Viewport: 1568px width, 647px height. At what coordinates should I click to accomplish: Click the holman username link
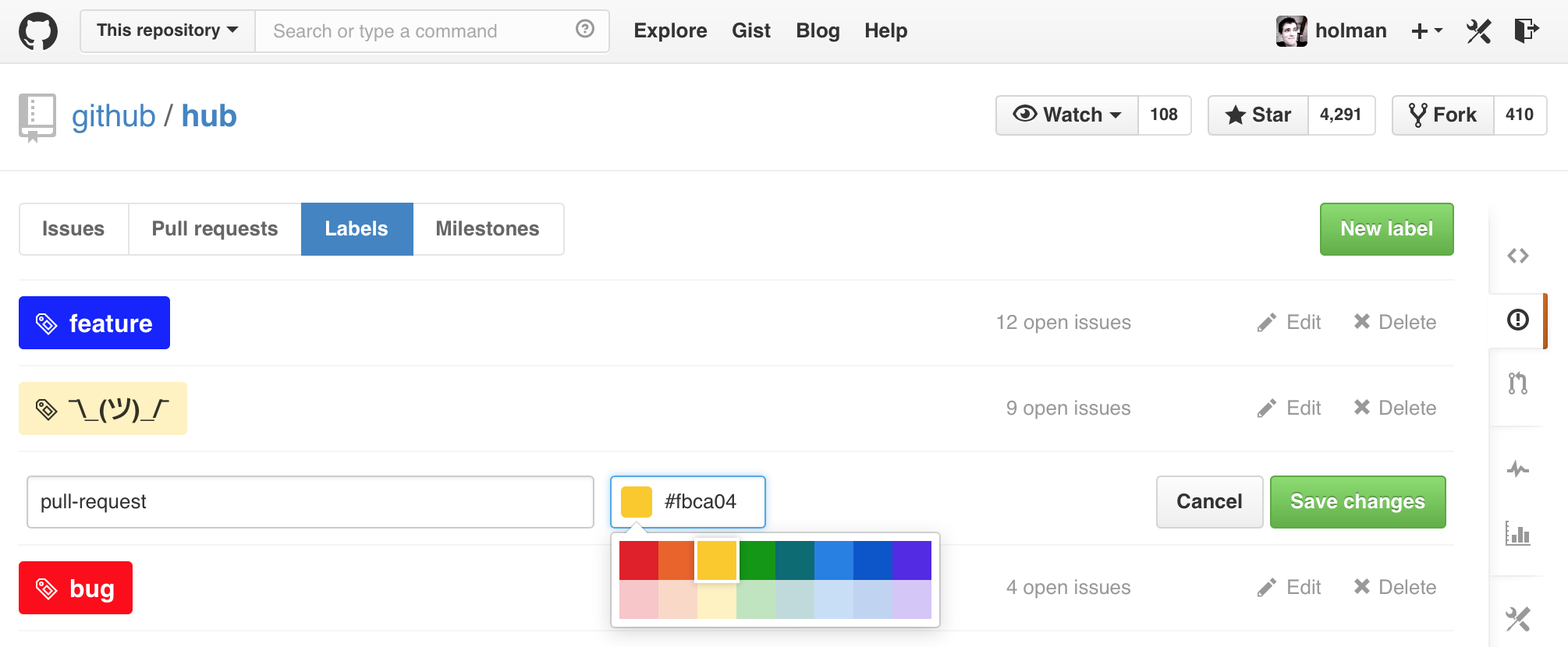[x=1351, y=31]
